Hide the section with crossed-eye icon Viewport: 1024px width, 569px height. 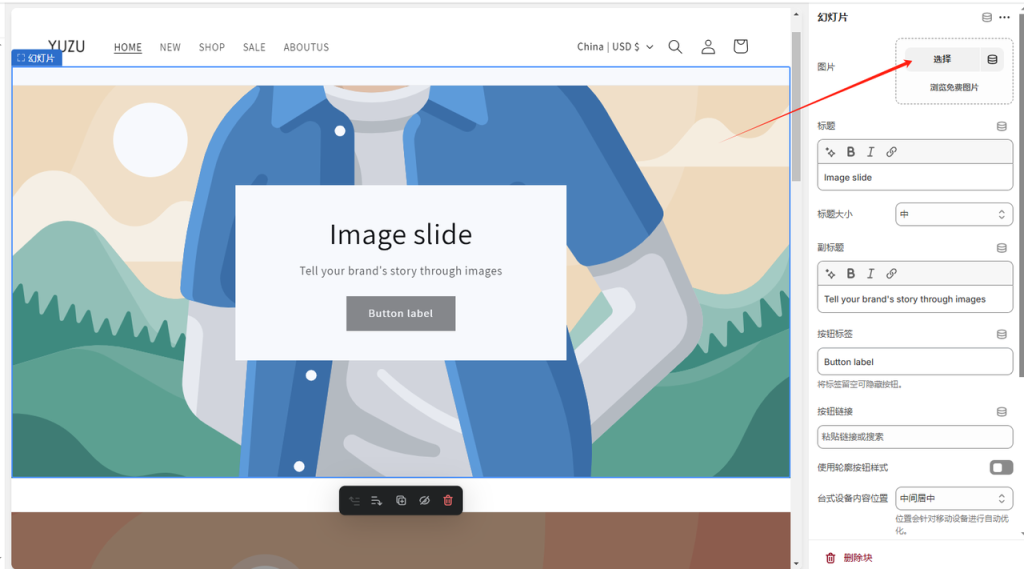pyautogui.click(x=424, y=501)
